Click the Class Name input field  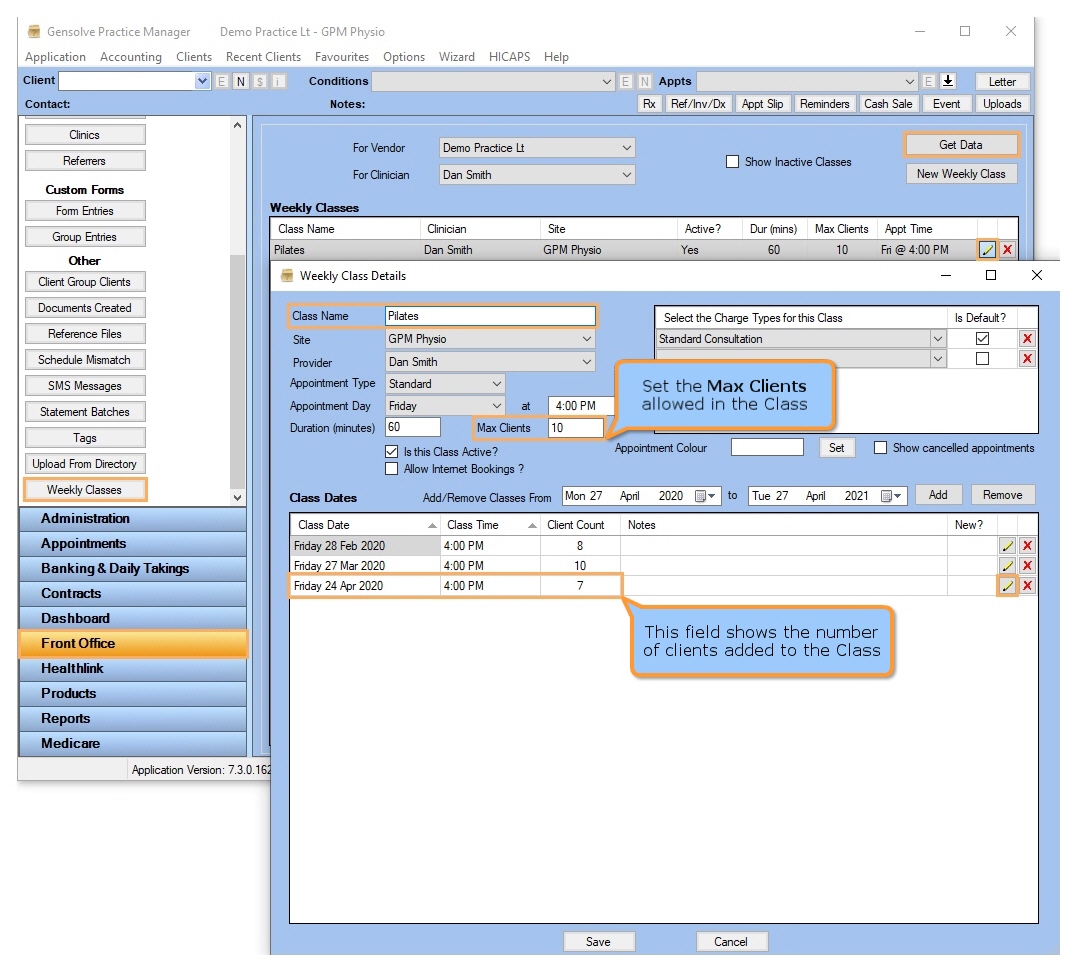[490, 316]
